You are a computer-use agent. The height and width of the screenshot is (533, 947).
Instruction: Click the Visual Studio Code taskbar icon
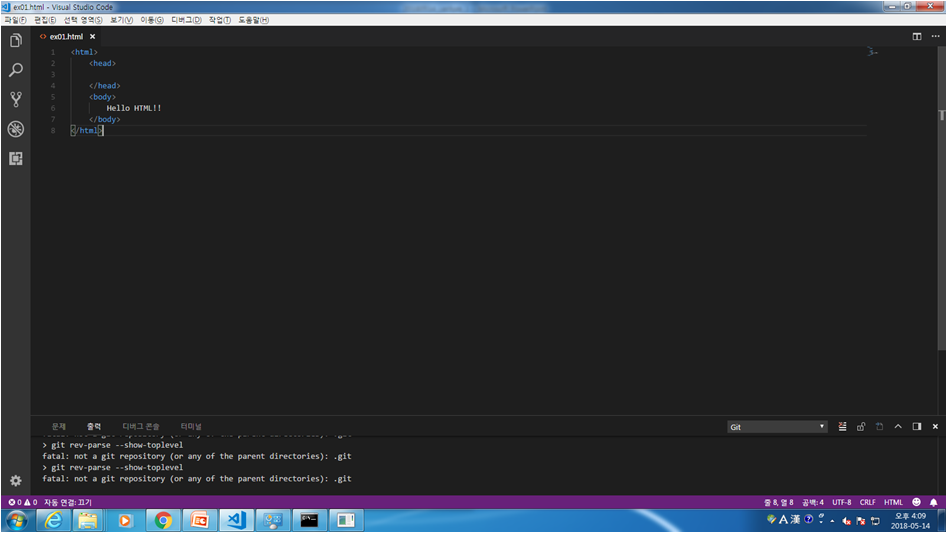(236, 520)
